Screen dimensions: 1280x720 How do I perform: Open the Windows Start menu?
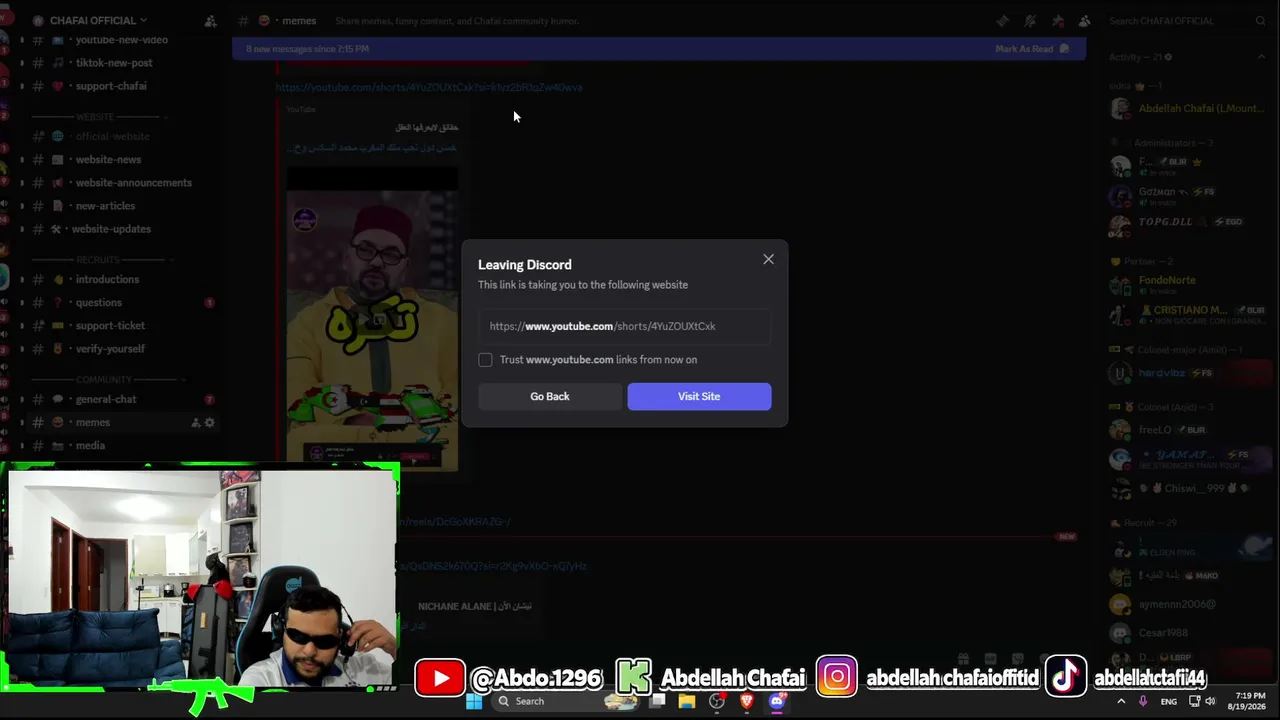point(474,701)
